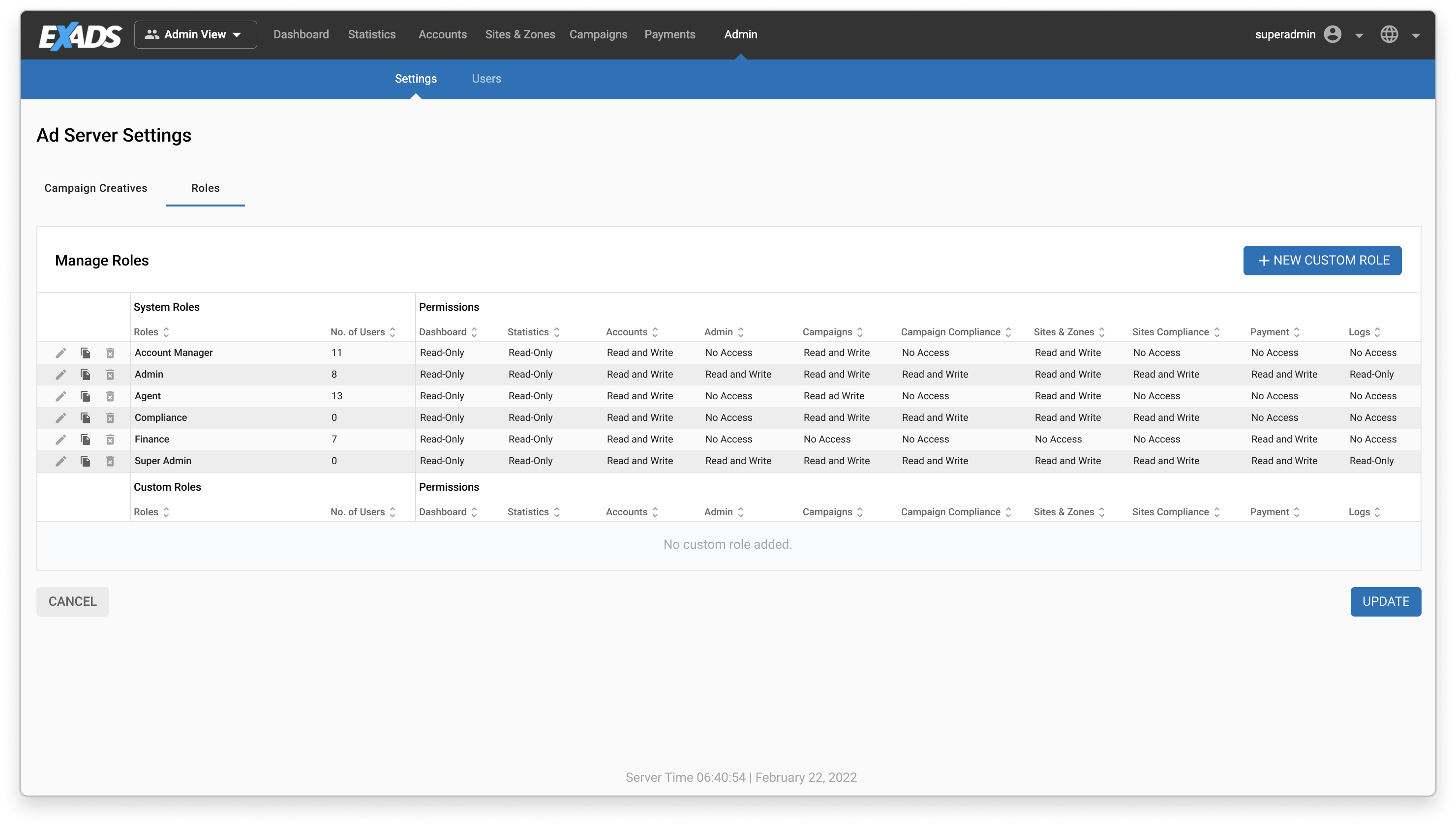Click the EXADS logo
This screenshot has width=1456, height=826.
pyautogui.click(x=80, y=36)
